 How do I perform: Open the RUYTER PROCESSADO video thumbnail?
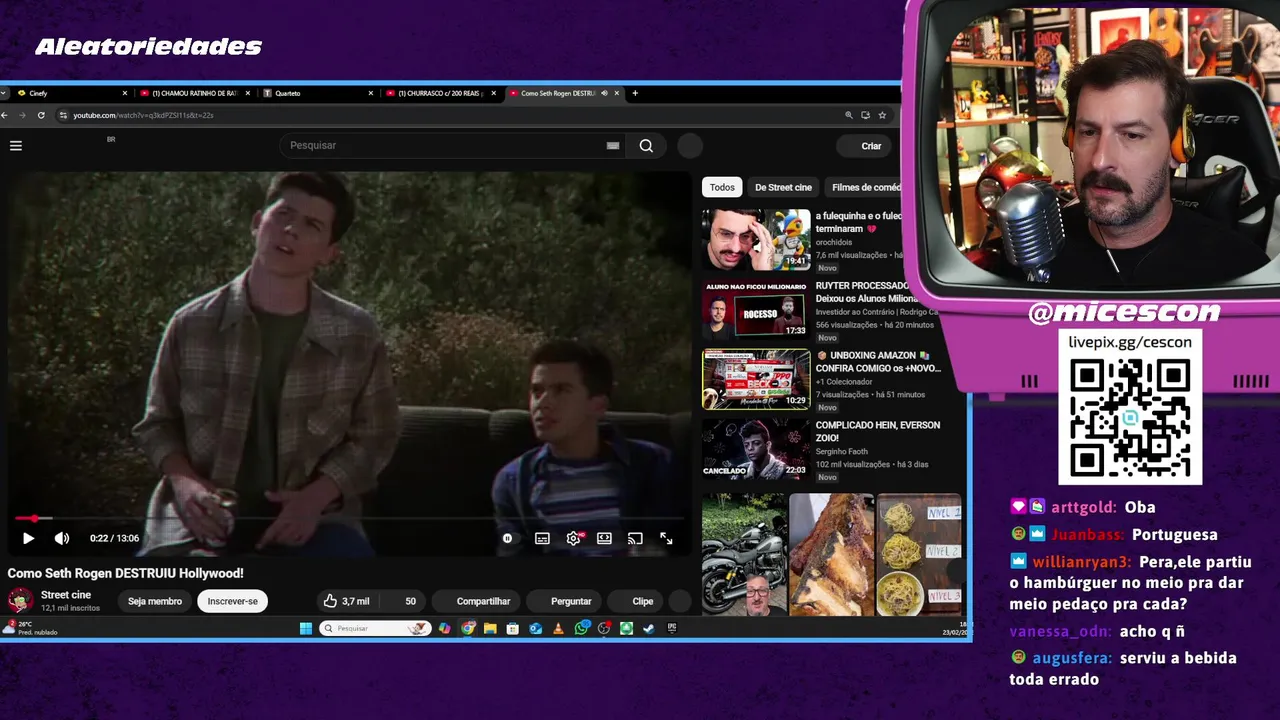[x=756, y=310]
